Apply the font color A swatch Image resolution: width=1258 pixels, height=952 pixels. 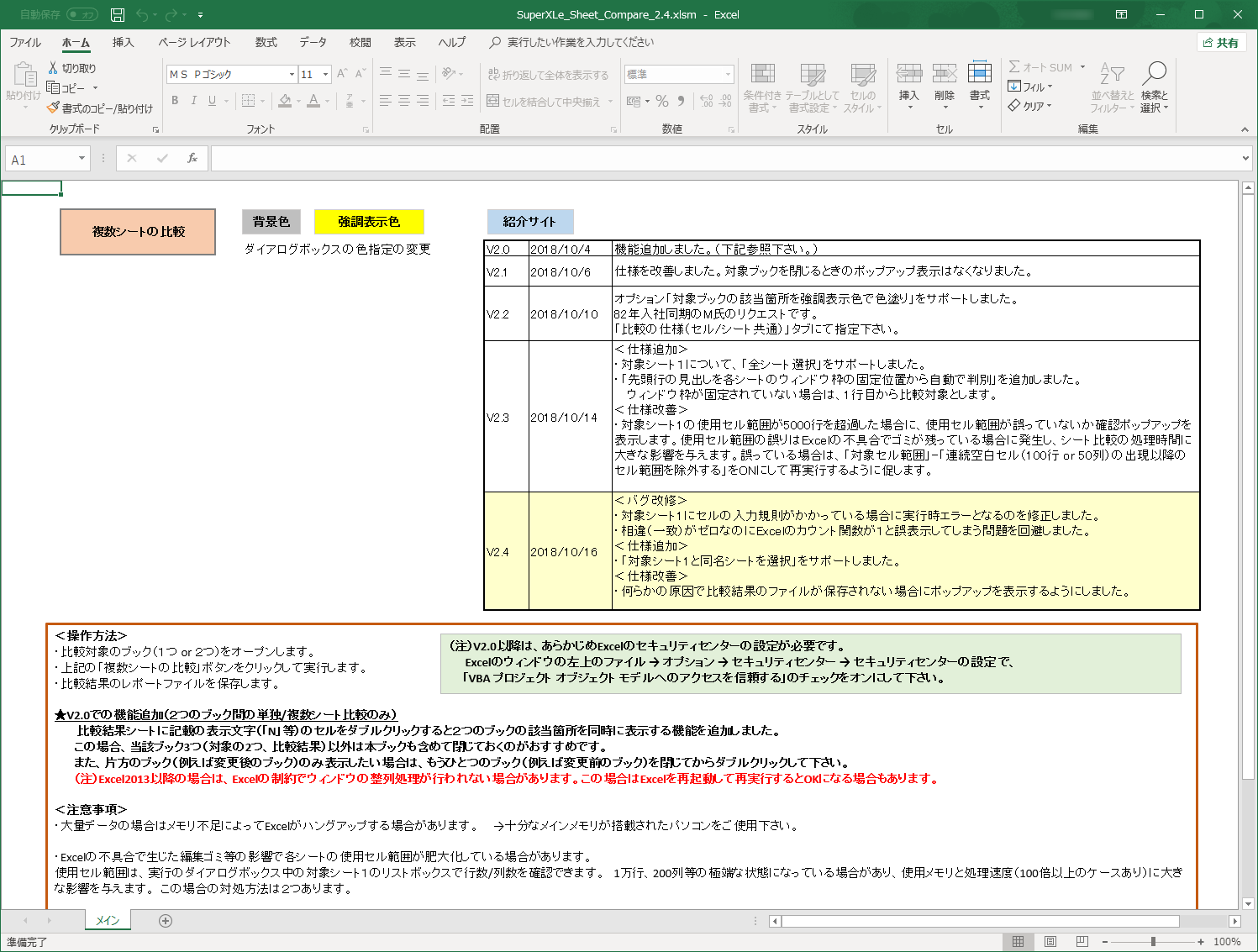click(x=313, y=101)
